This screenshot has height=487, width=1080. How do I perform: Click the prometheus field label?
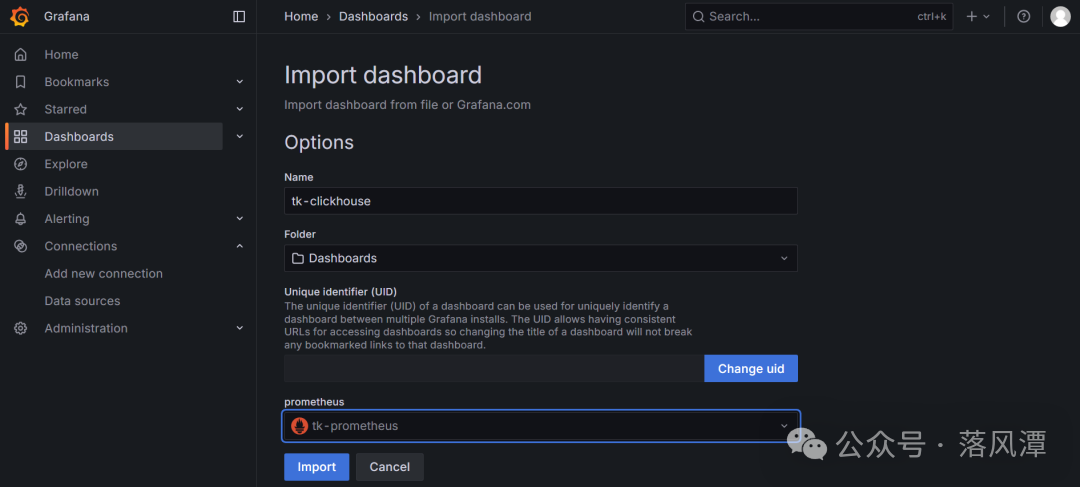[x=314, y=402]
